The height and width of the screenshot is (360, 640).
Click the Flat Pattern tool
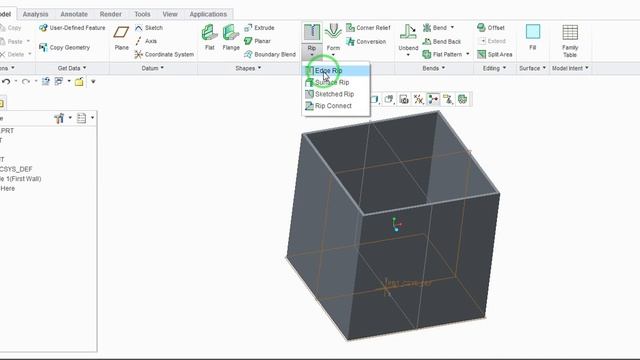pos(442,54)
